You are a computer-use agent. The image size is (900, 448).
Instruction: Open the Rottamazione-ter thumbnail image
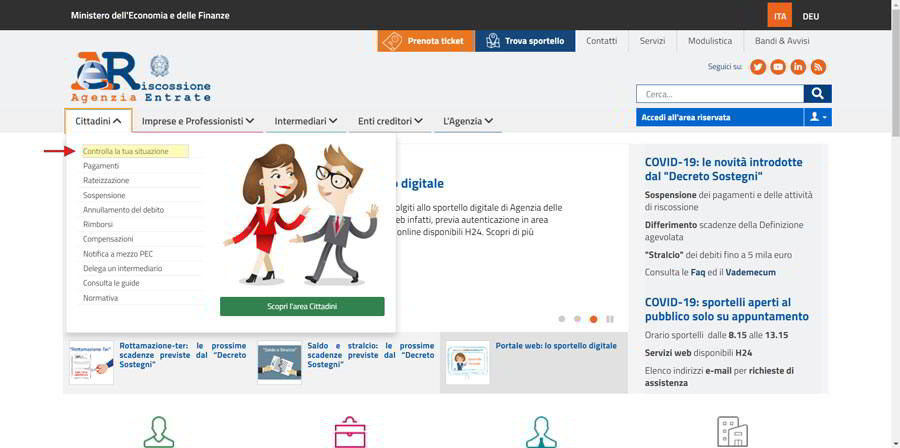[91, 363]
